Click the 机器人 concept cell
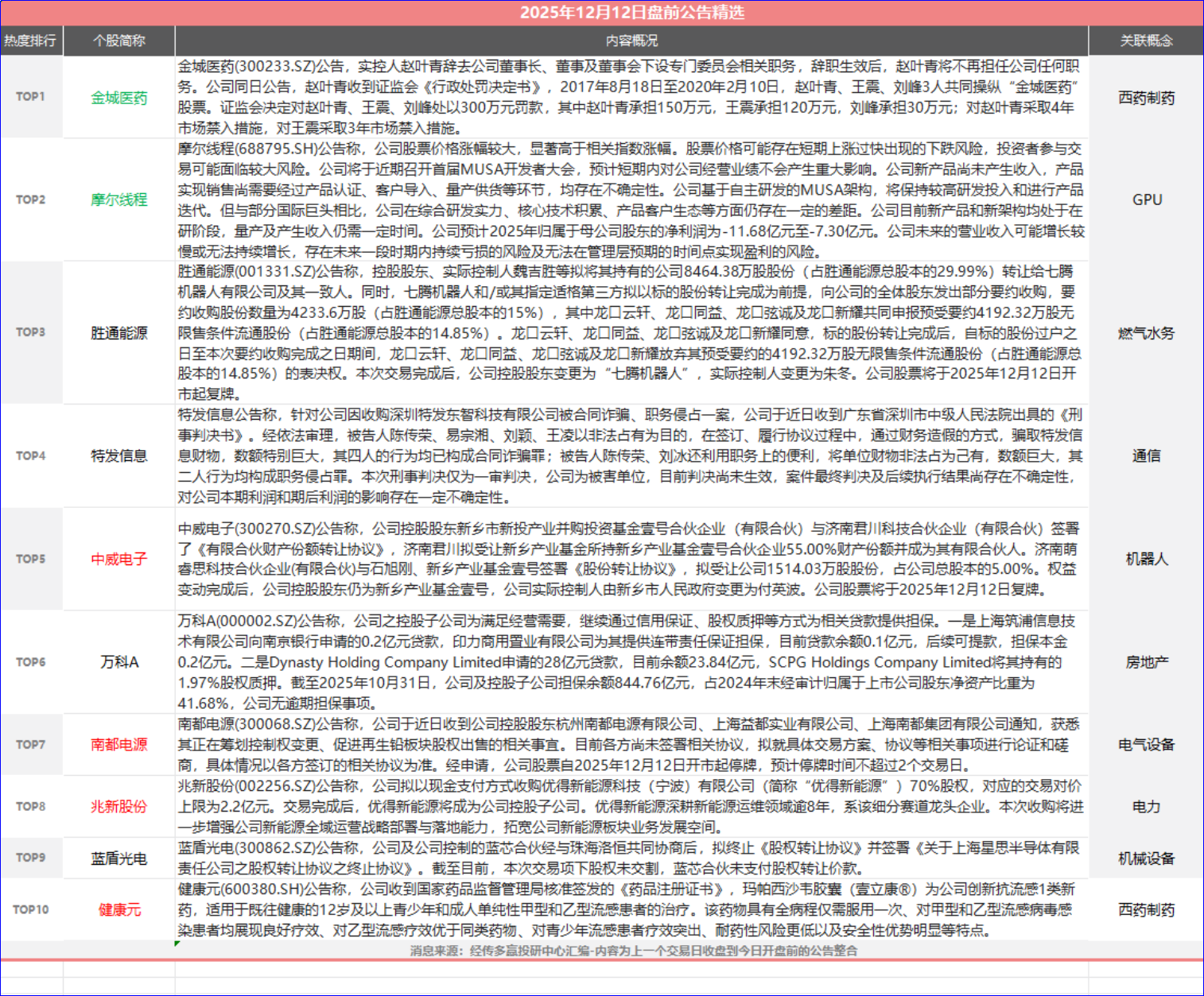The width and height of the screenshot is (1204, 996). point(1147,559)
